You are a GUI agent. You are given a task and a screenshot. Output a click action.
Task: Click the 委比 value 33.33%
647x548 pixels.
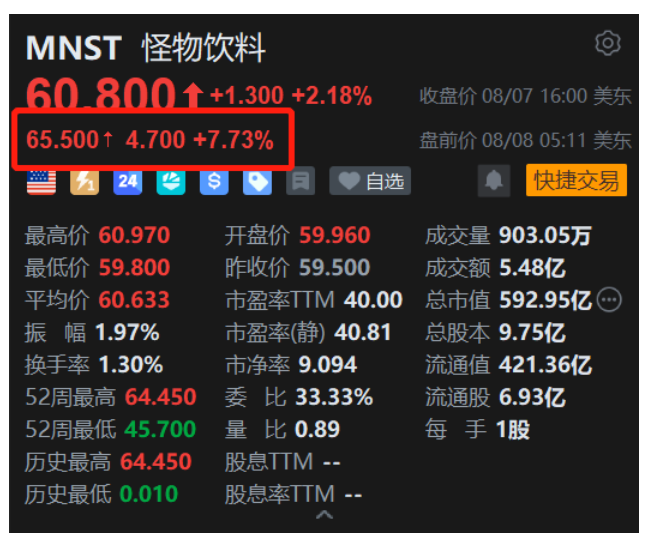pos(334,397)
